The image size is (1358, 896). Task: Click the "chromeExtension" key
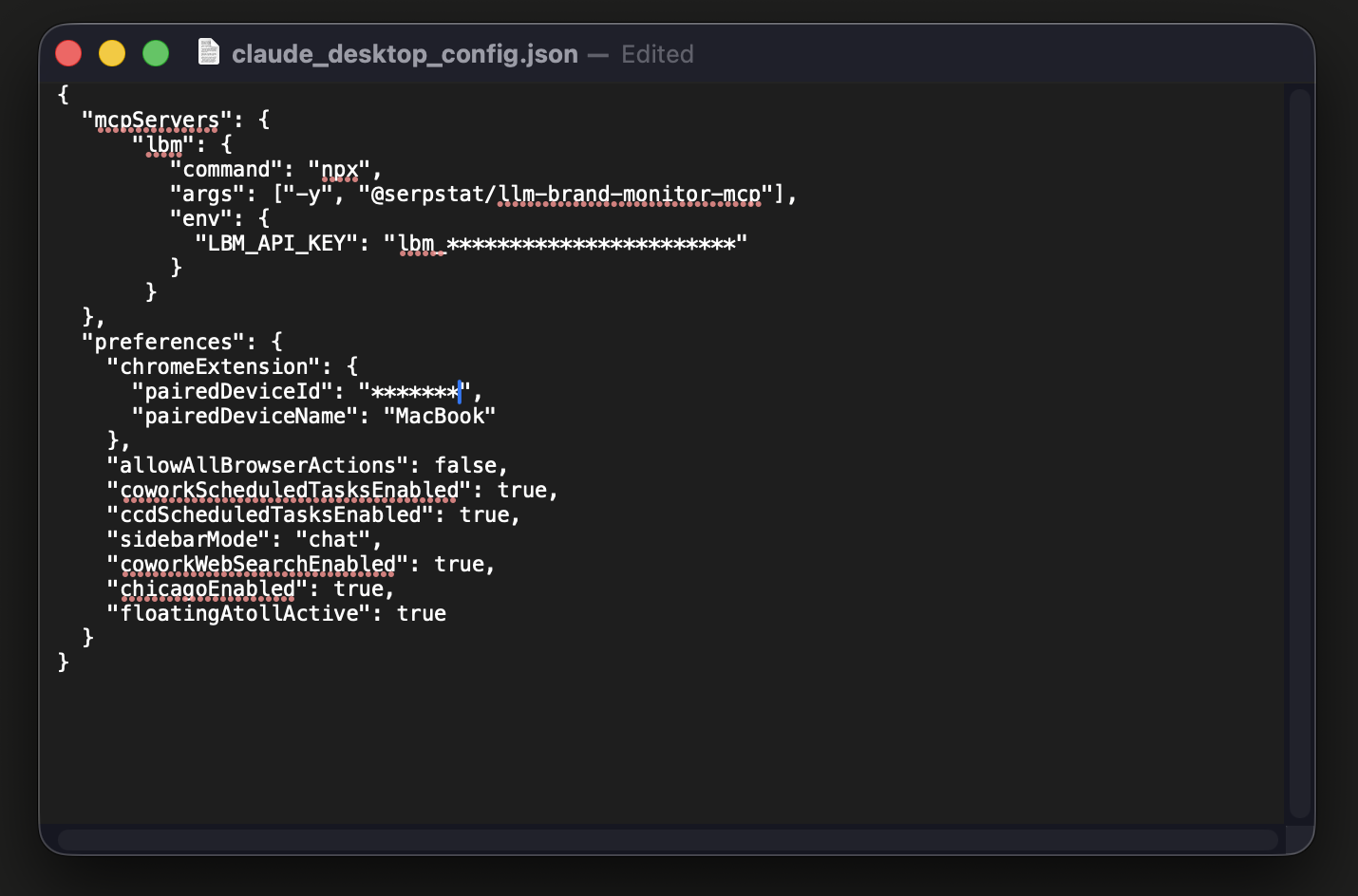(x=214, y=366)
